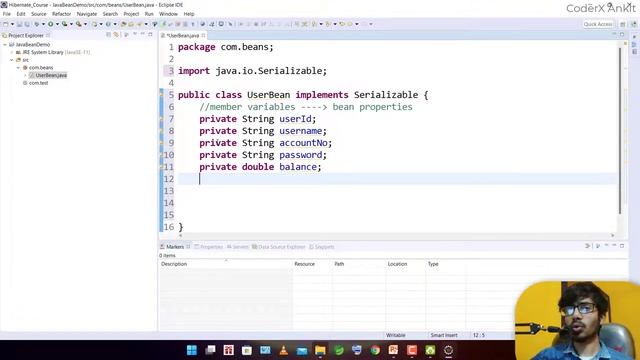Maximize the Project Explorer panel
This screenshot has width=640, height=360.
(150, 35)
